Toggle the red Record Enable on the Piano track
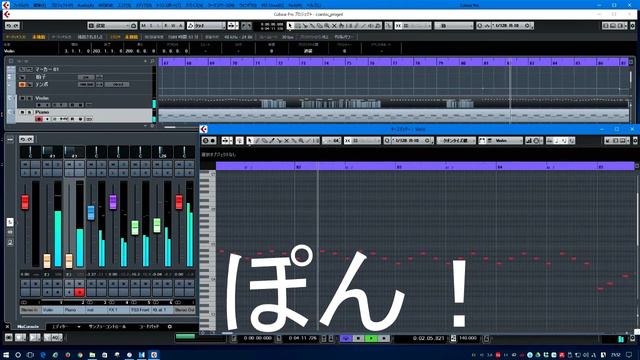The width and height of the screenshot is (640, 360). (39, 119)
